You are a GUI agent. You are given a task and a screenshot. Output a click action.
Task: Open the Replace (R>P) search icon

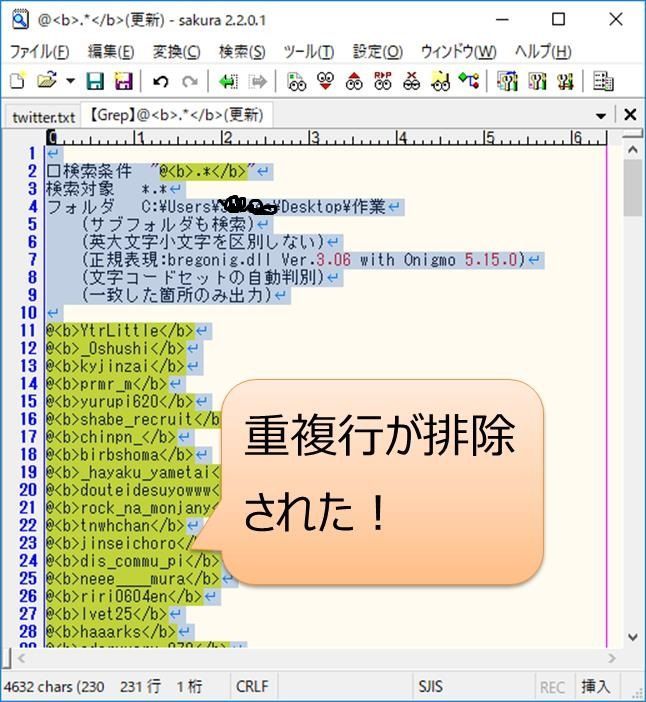click(x=383, y=81)
